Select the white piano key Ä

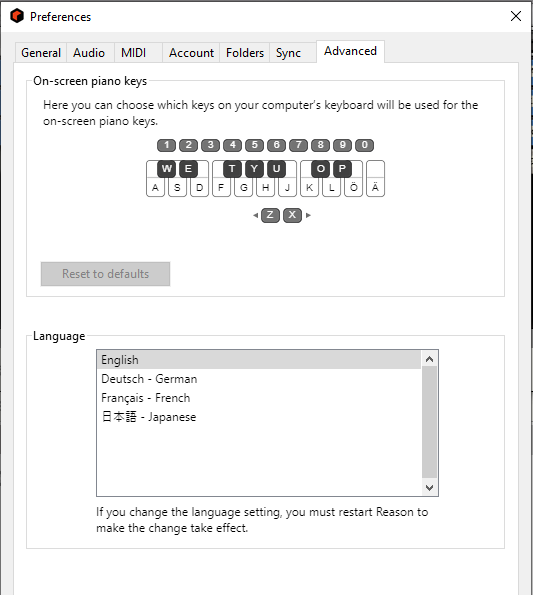coord(375,179)
